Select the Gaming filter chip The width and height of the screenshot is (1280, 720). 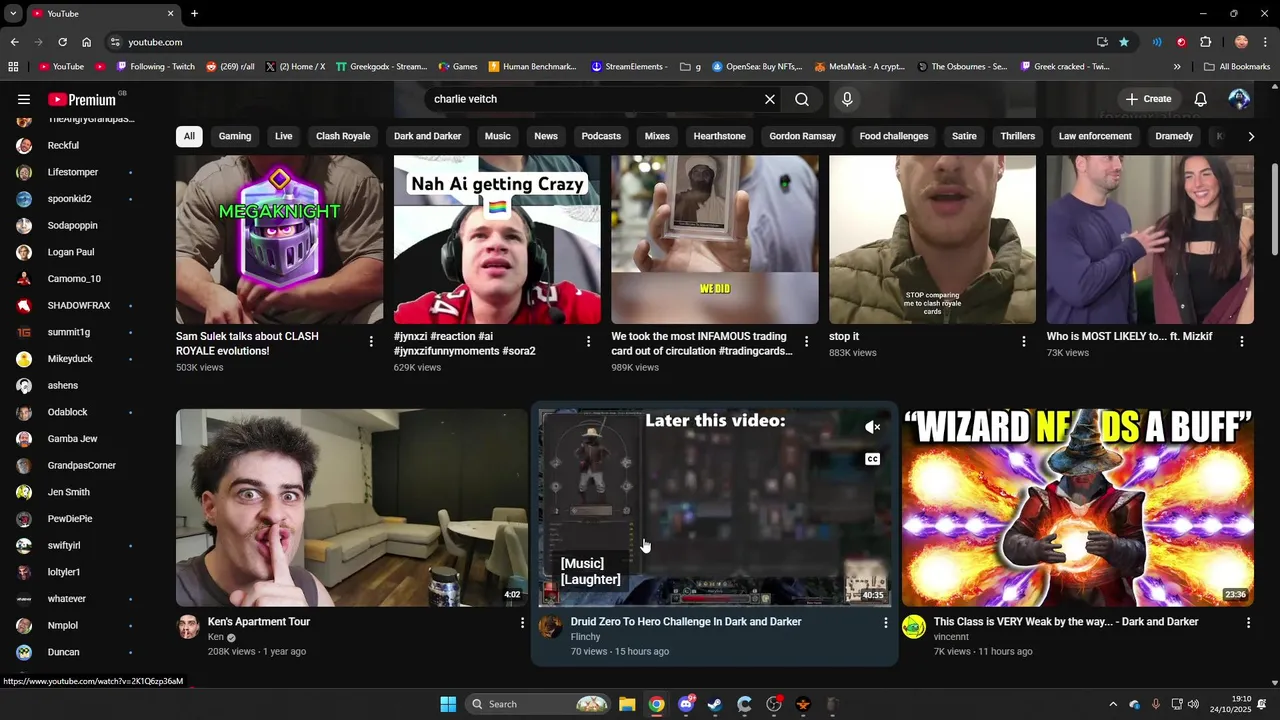(x=235, y=136)
